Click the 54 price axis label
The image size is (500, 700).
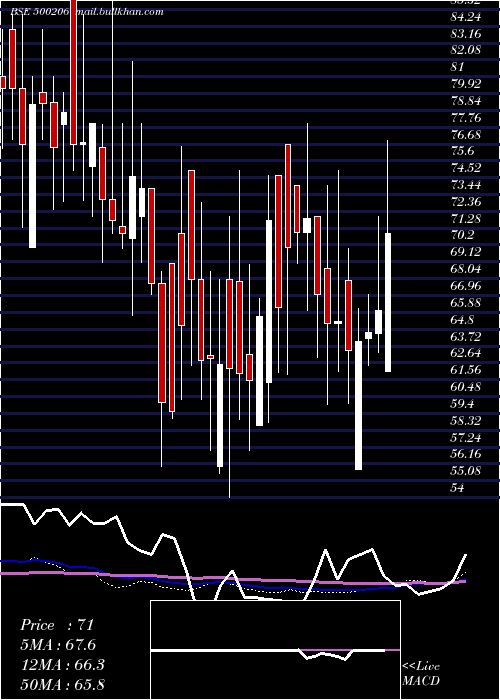point(458,488)
